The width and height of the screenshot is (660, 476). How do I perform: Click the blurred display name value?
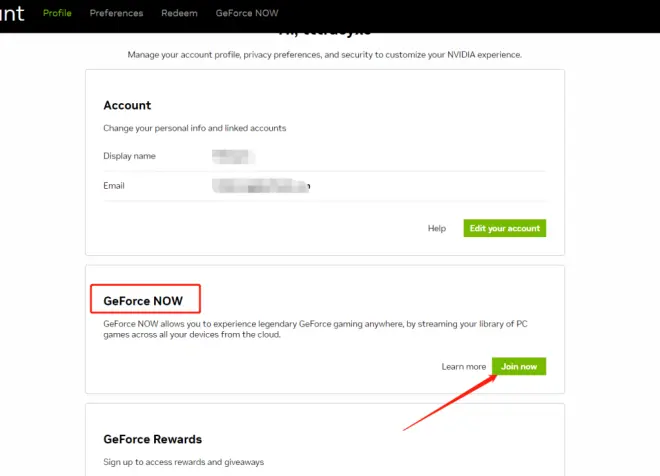(x=234, y=157)
